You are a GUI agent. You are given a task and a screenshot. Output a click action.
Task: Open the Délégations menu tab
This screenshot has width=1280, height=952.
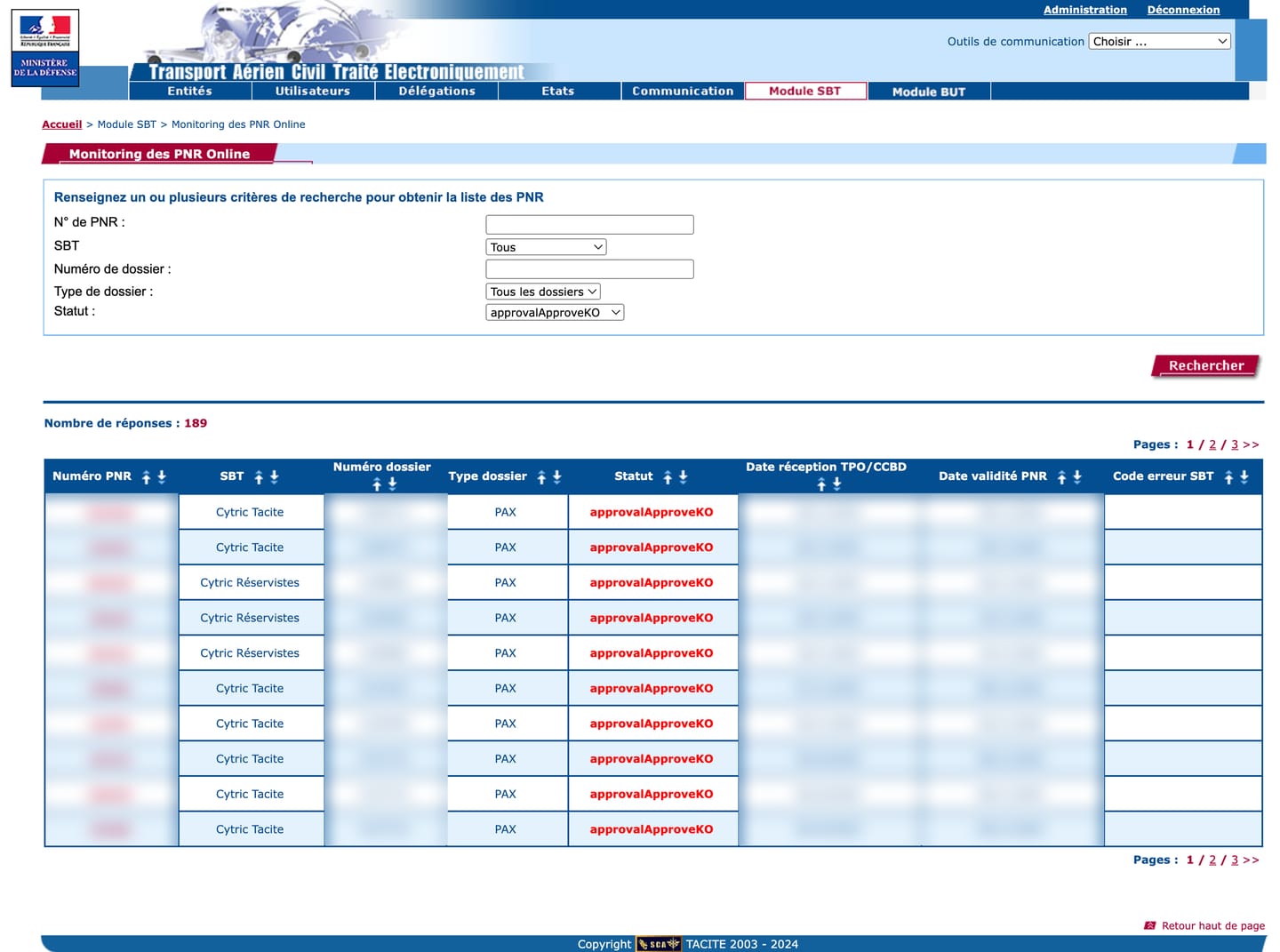pyautogui.click(x=436, y=91)
